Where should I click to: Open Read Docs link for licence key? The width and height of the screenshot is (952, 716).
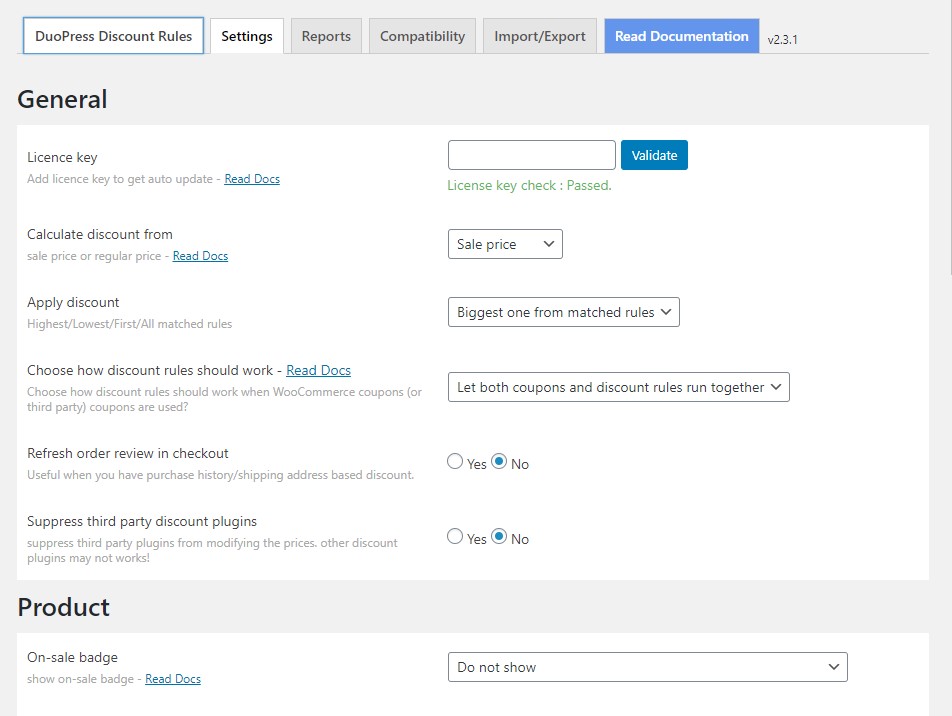[x=252, y=179]
